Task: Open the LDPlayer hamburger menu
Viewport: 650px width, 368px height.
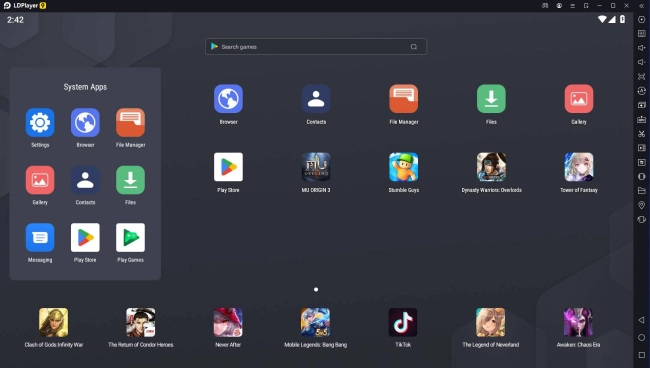Action: pyautogui.click(x=572, y=6)
